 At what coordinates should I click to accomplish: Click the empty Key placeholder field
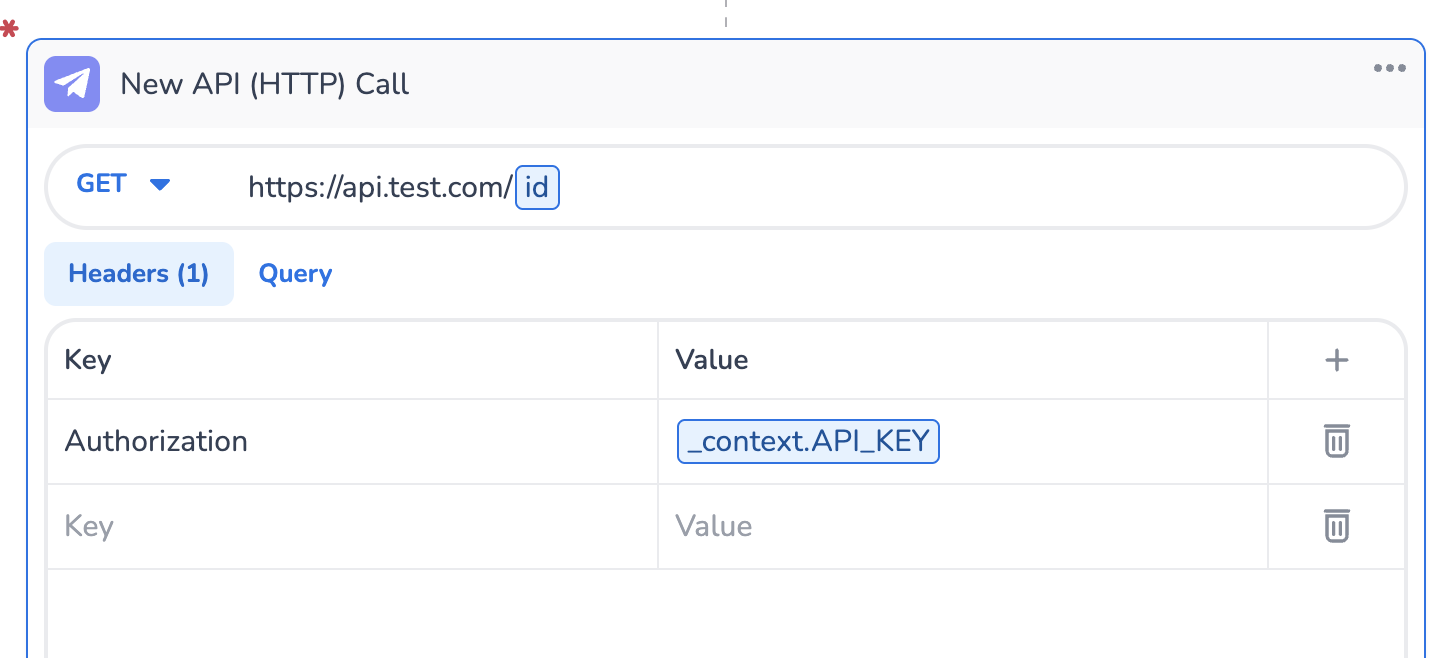[x=89, y=526]
